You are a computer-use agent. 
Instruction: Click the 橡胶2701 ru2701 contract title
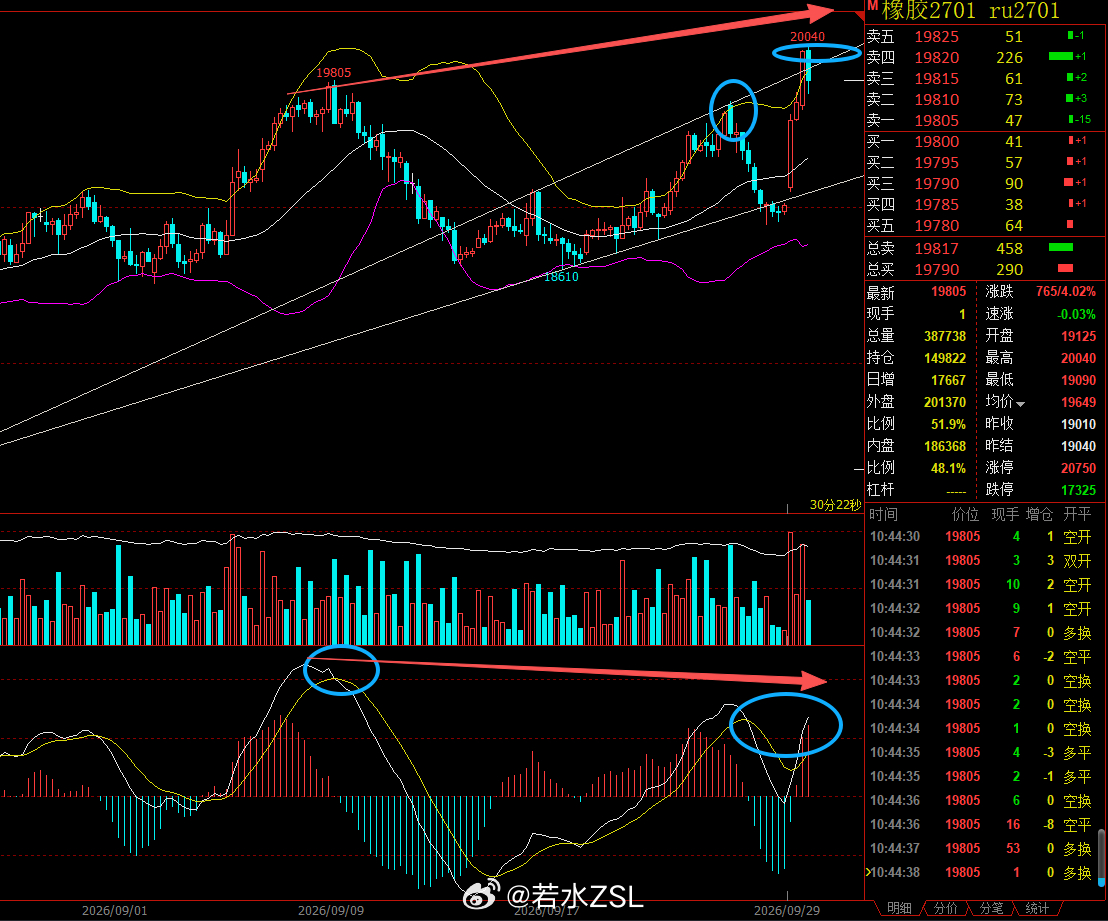click(970, 11)
